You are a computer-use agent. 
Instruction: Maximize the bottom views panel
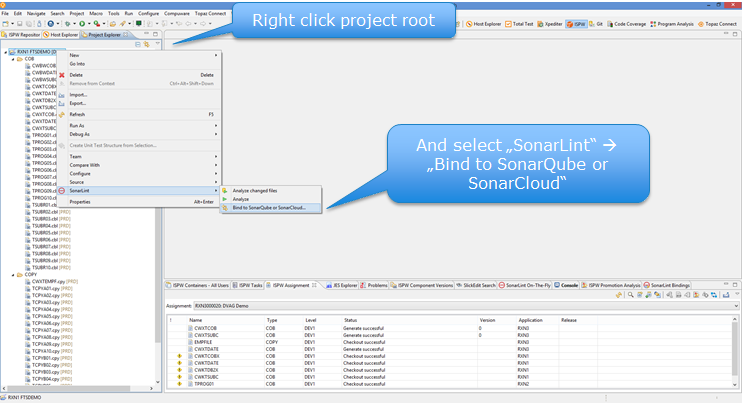[x=735, y=284]
